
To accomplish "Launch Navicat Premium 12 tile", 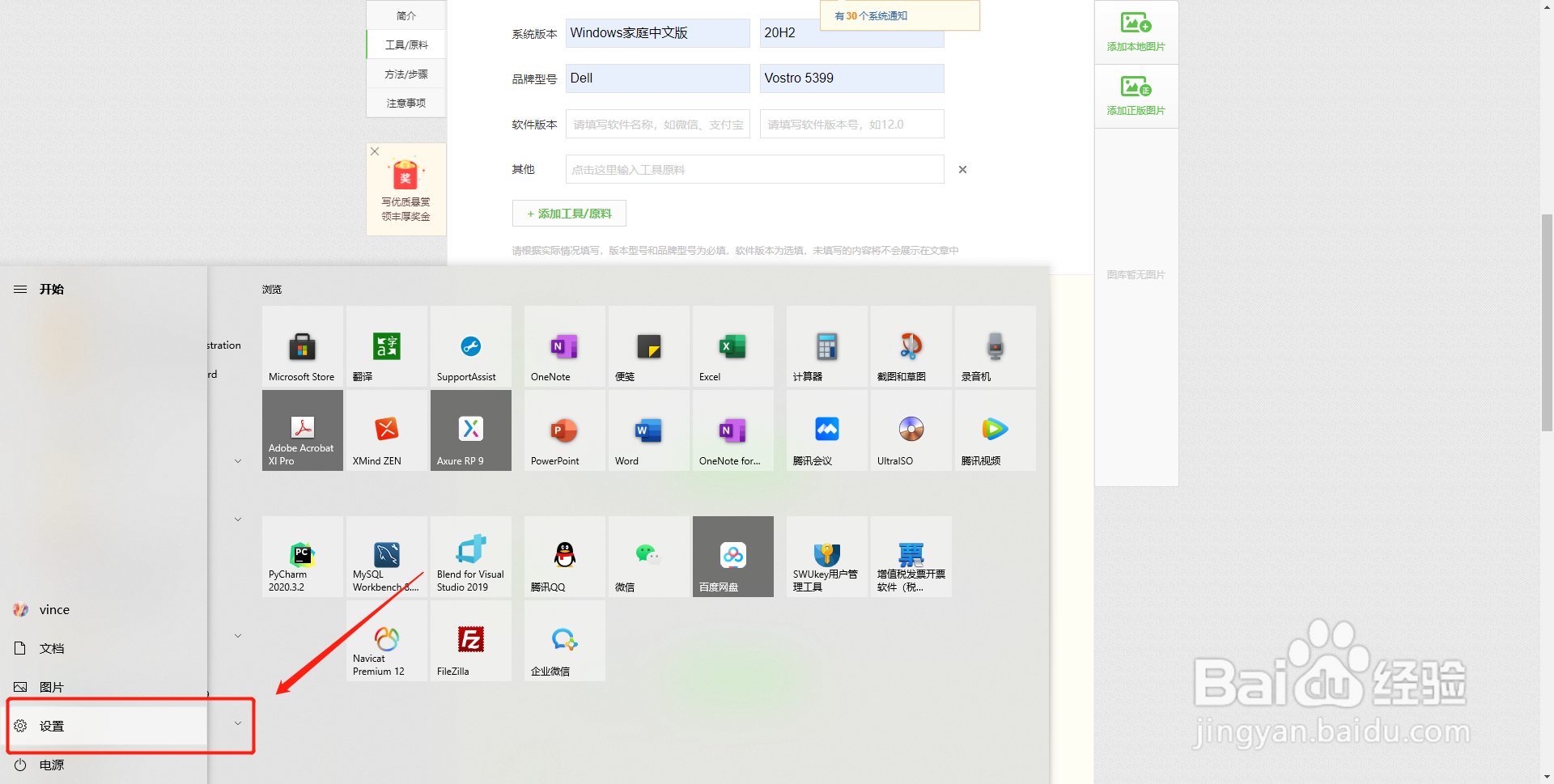I will [x=386, y=641].
